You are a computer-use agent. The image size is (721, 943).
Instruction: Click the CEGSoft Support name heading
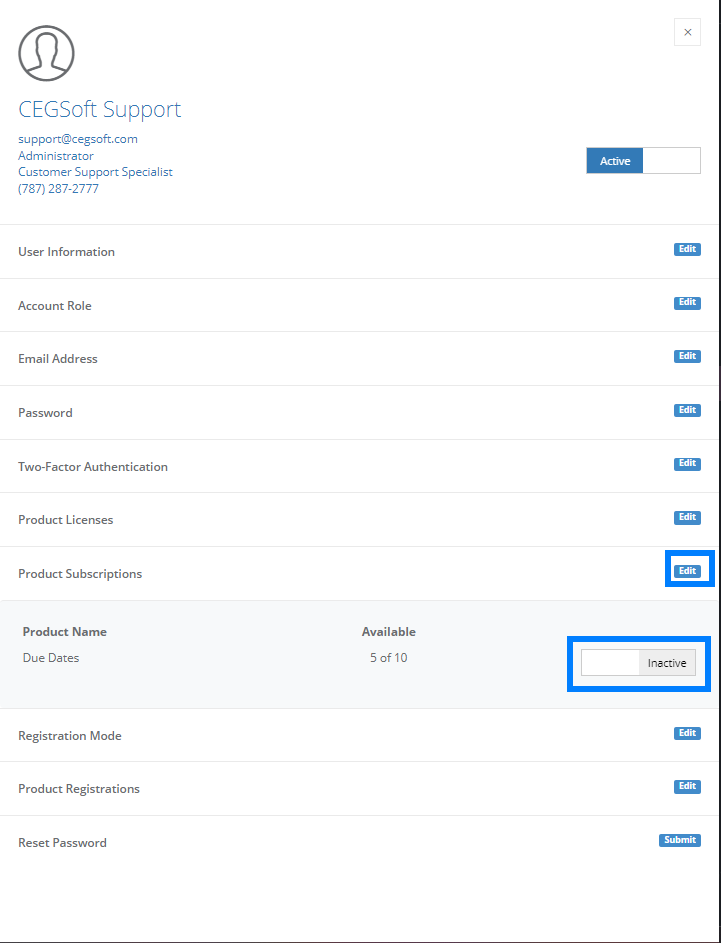tap(99, 109)
